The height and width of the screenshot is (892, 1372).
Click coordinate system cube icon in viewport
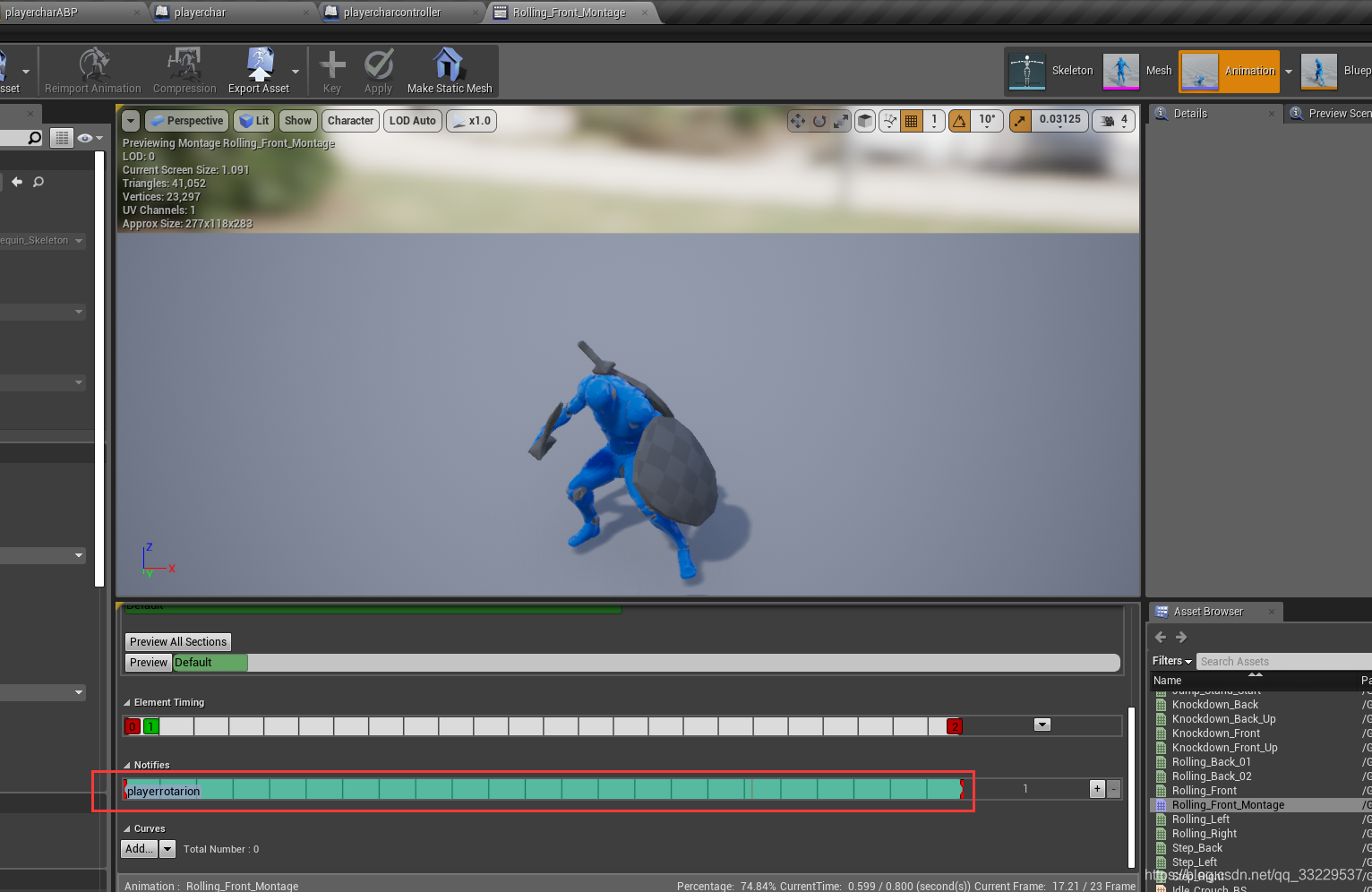click(865, 121)
